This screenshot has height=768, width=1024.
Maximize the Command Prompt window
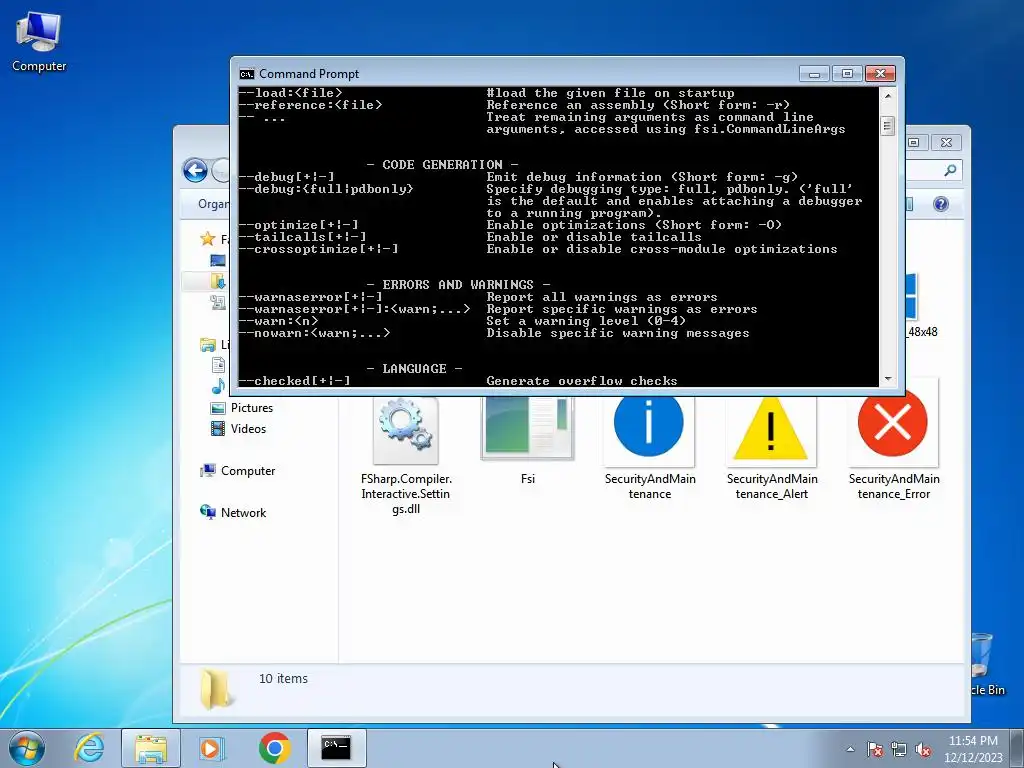[x=847, y=74]
